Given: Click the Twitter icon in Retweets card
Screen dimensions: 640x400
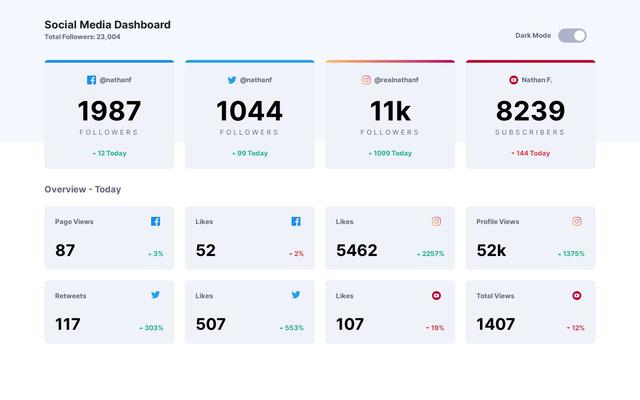Looking at the screenshot, I should (x=155, y=295).
